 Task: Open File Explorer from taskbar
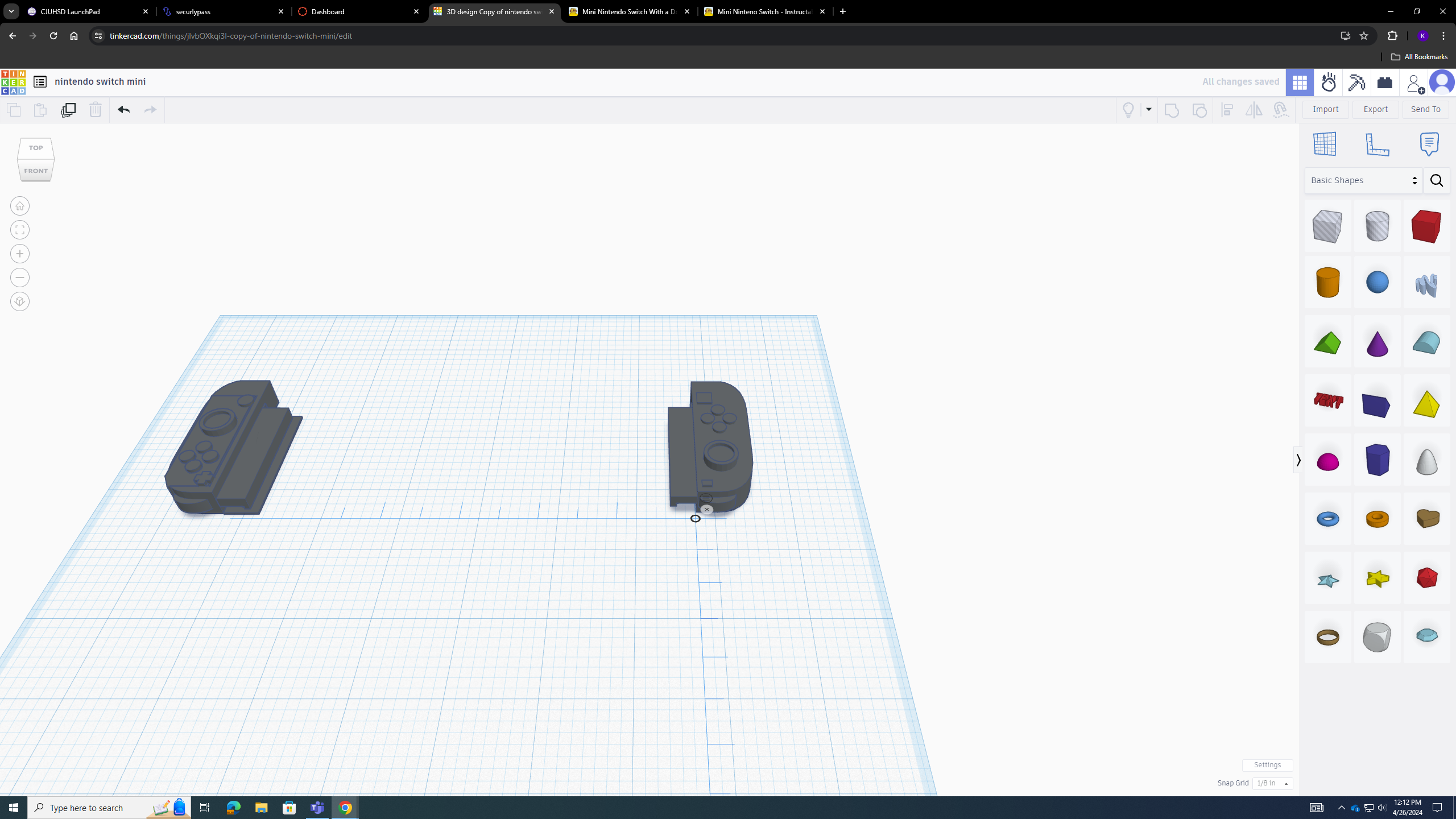pos(261,808)
